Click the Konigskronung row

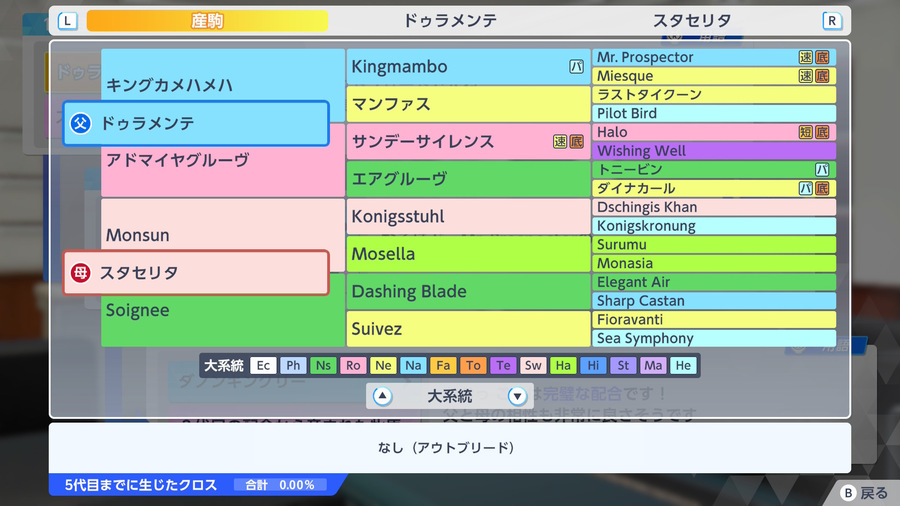coord(713,226)
